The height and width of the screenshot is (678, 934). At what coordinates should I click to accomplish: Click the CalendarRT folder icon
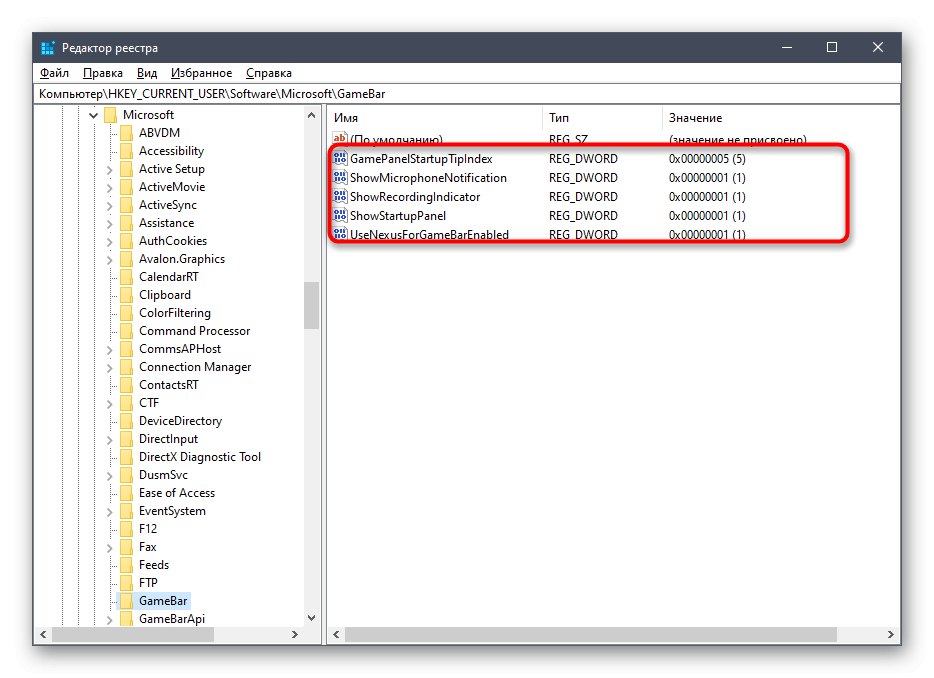pos(126,277)
